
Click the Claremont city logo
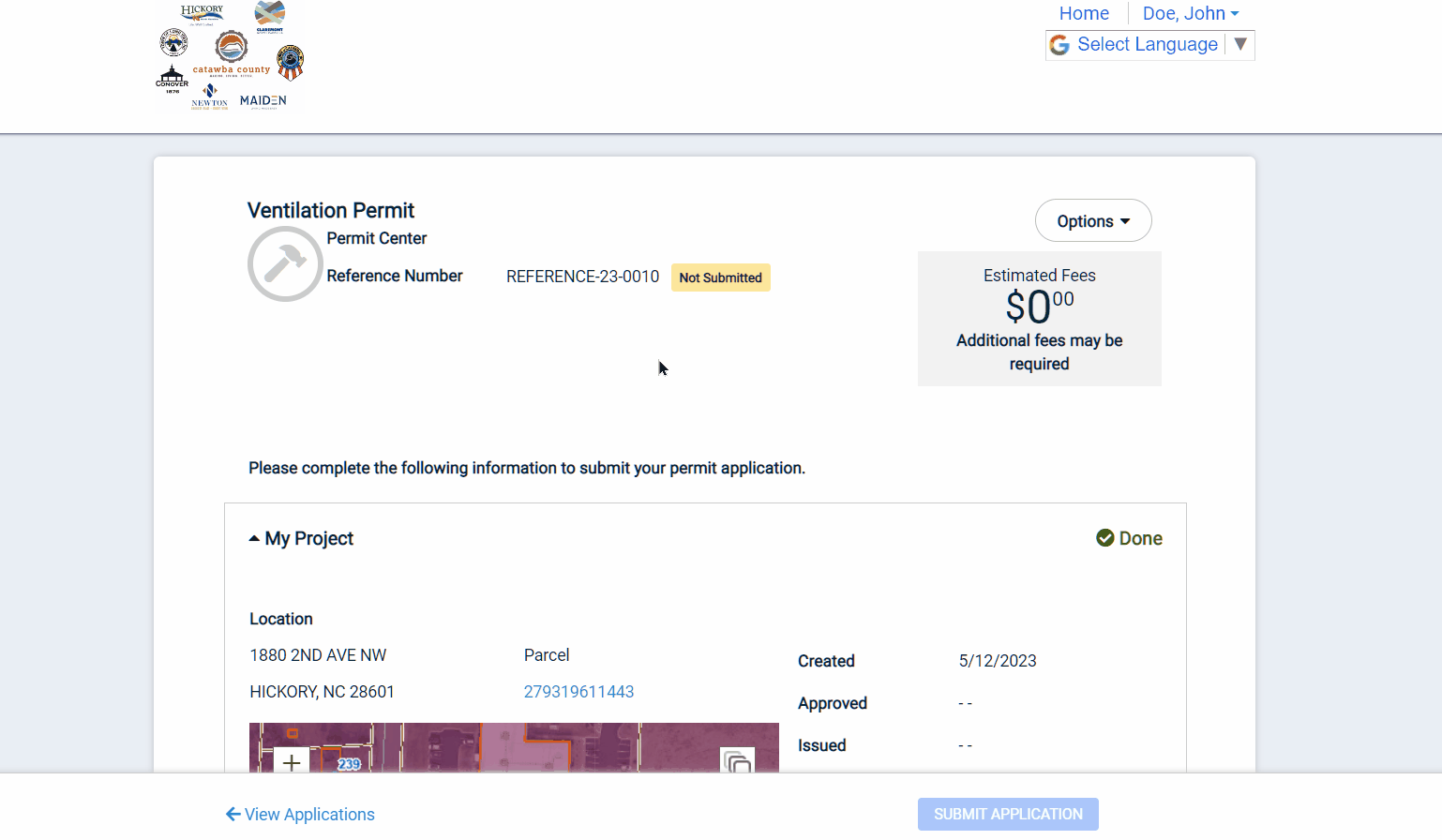269,16
